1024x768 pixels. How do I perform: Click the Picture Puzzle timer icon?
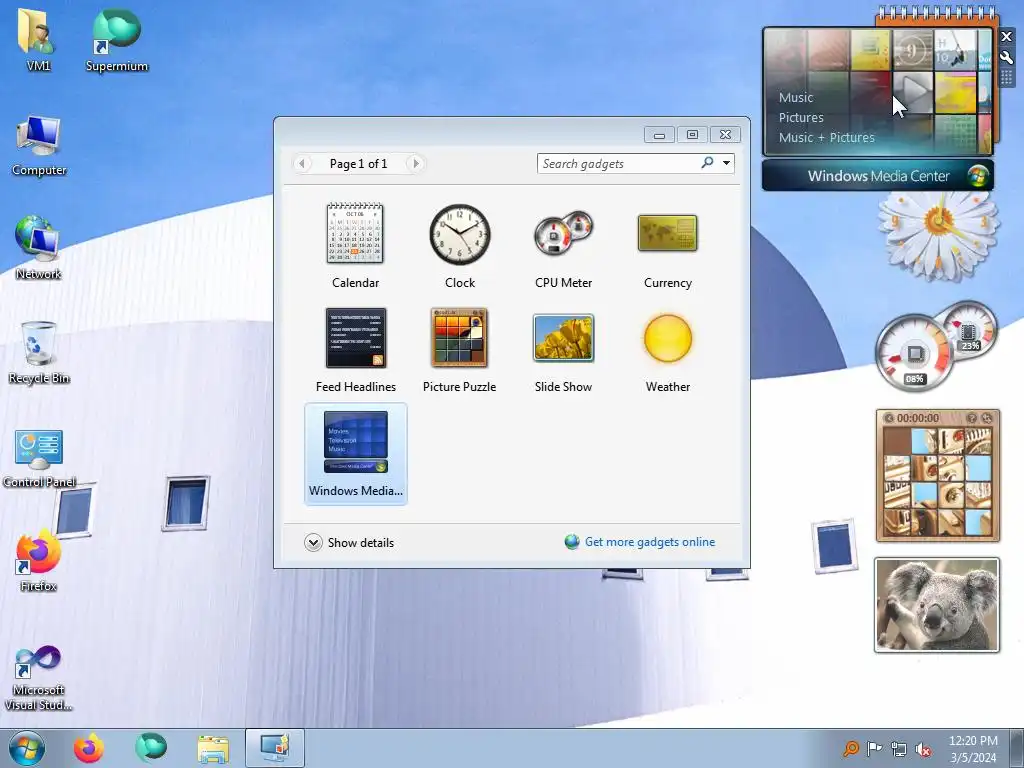click(x=889, y=418)
